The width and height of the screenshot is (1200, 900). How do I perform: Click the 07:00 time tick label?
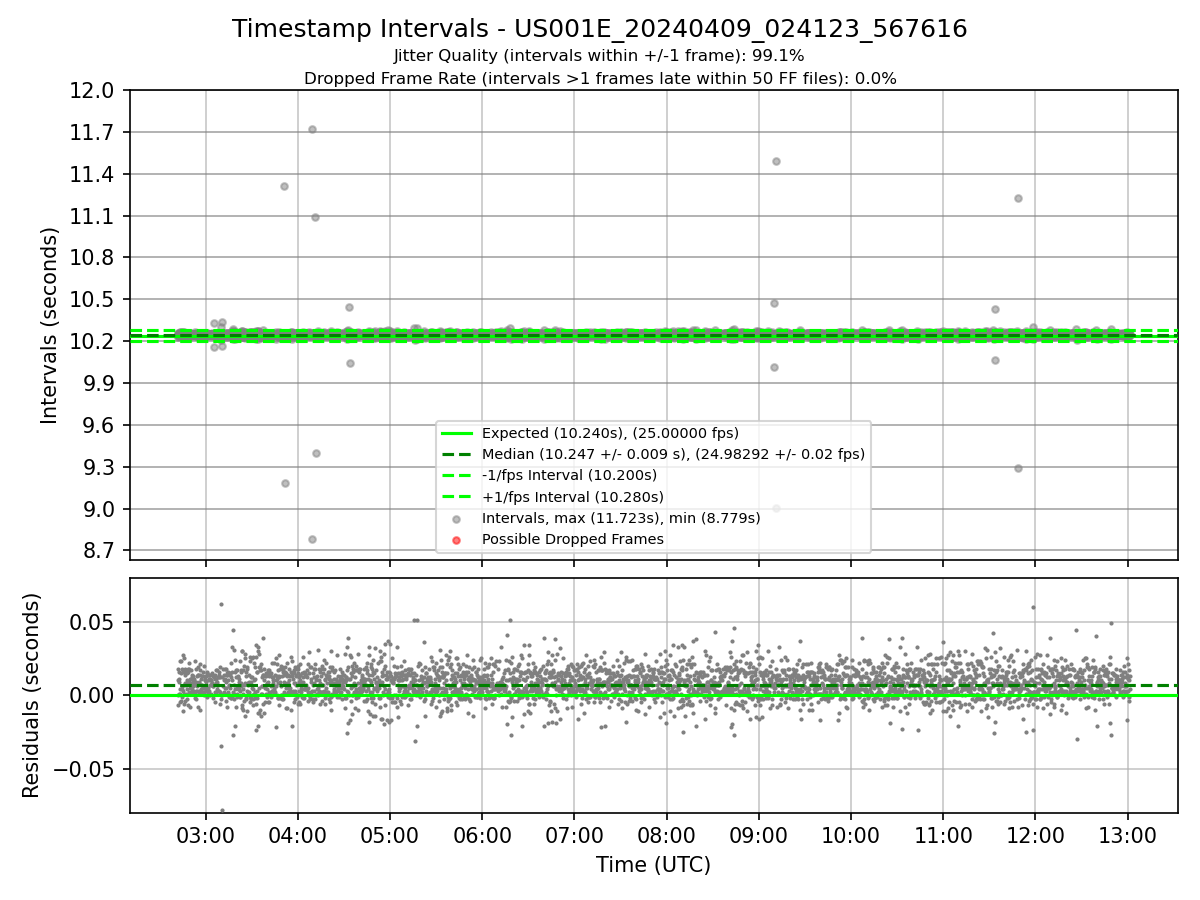point(575,835)
